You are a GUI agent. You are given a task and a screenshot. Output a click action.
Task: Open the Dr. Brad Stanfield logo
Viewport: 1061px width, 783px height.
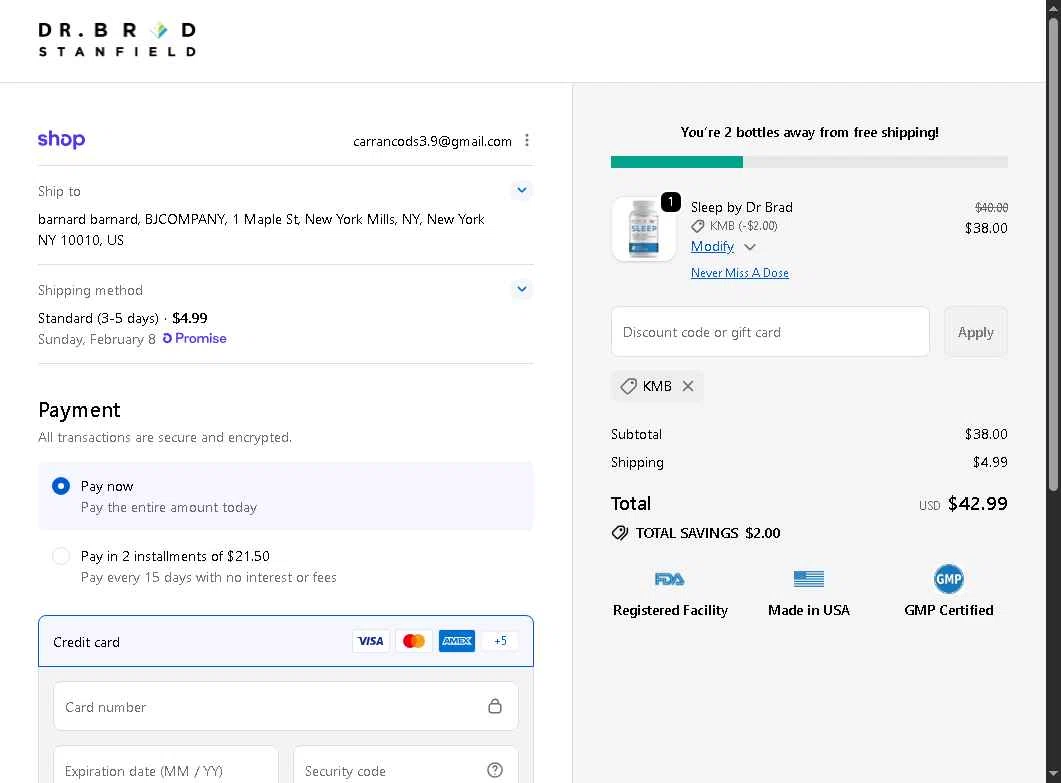point(117,39)
